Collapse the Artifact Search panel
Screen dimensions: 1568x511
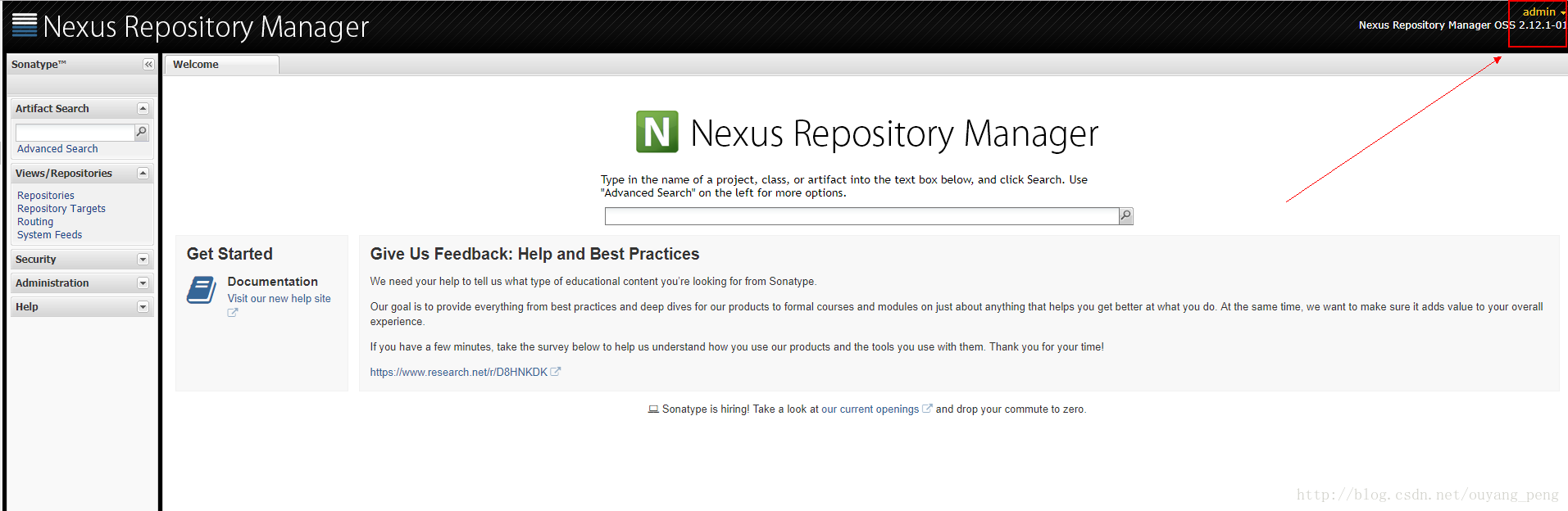[143, 109]
